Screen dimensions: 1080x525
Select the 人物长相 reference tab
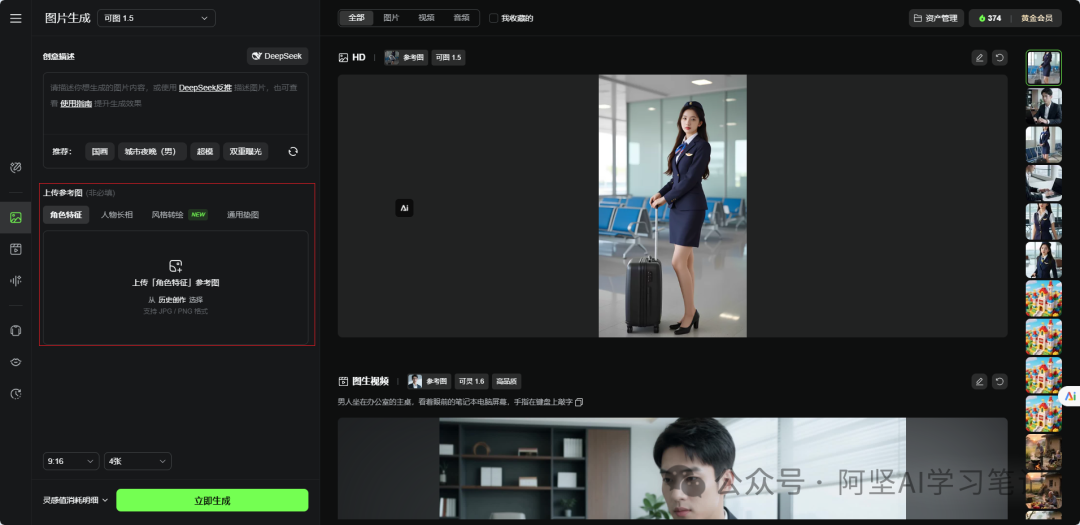click(117, 215)
